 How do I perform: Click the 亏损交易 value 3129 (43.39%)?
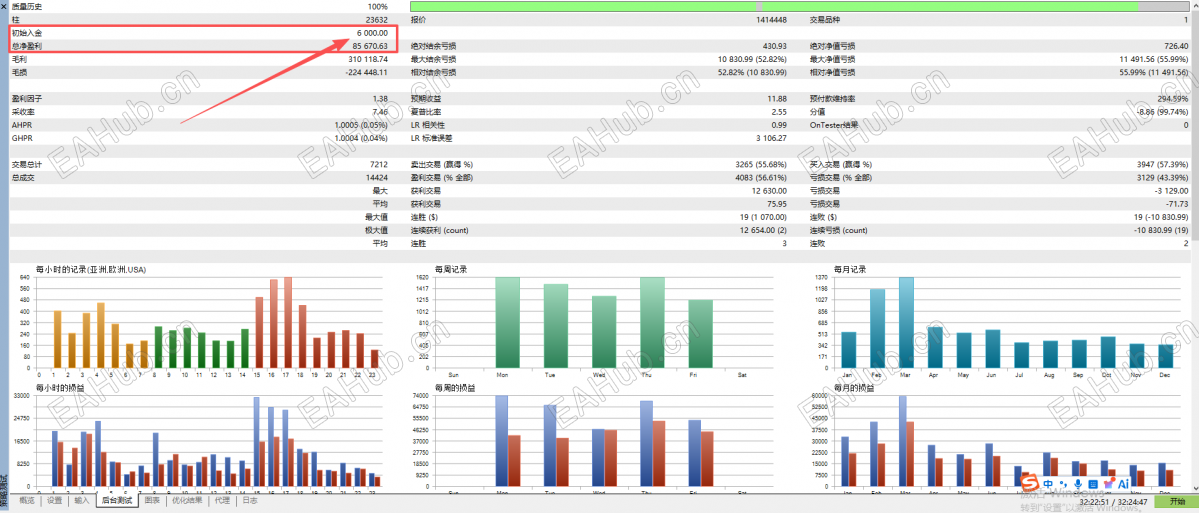point(1160,177)
